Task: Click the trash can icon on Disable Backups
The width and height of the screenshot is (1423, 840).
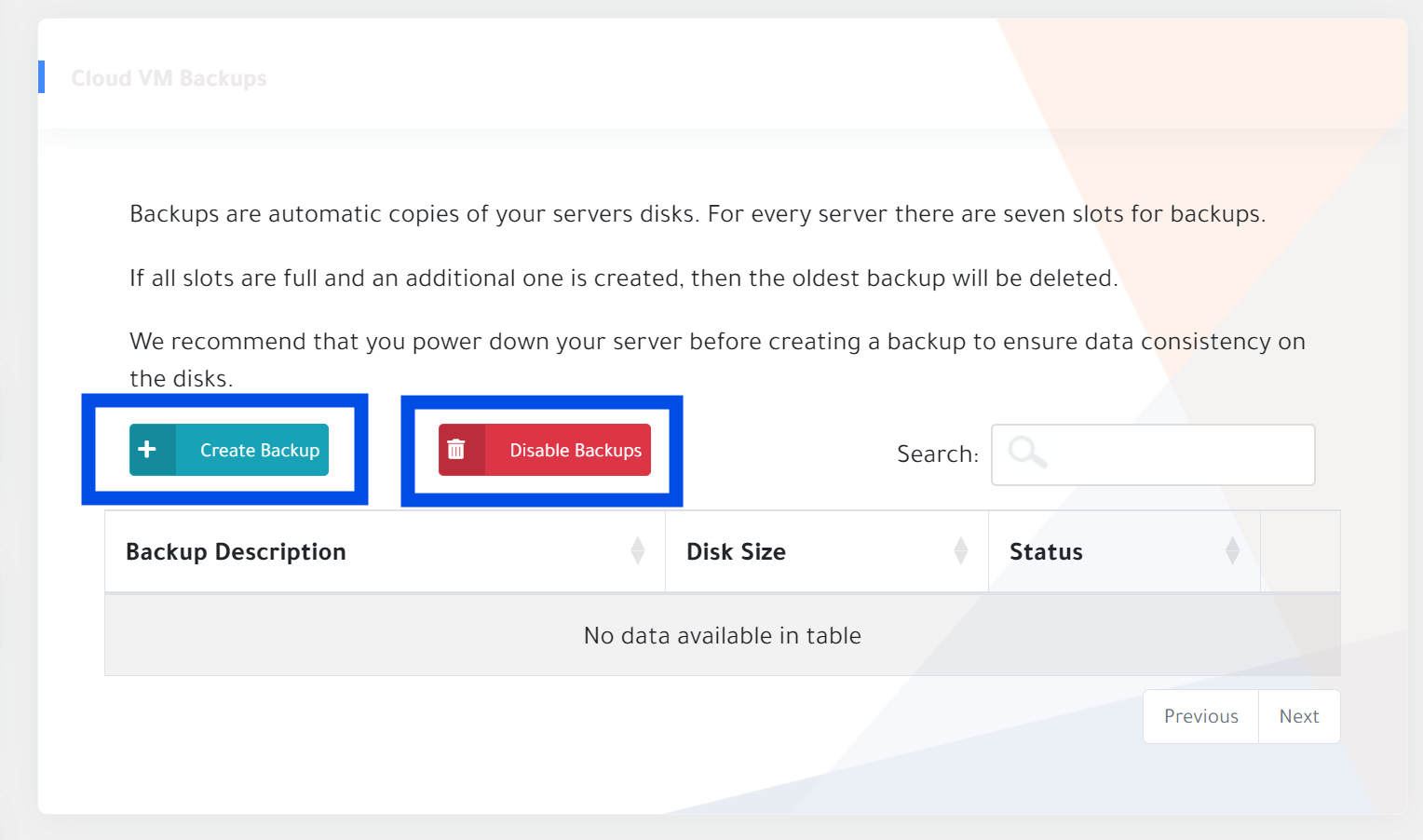Action: click(x=456, y=450)
